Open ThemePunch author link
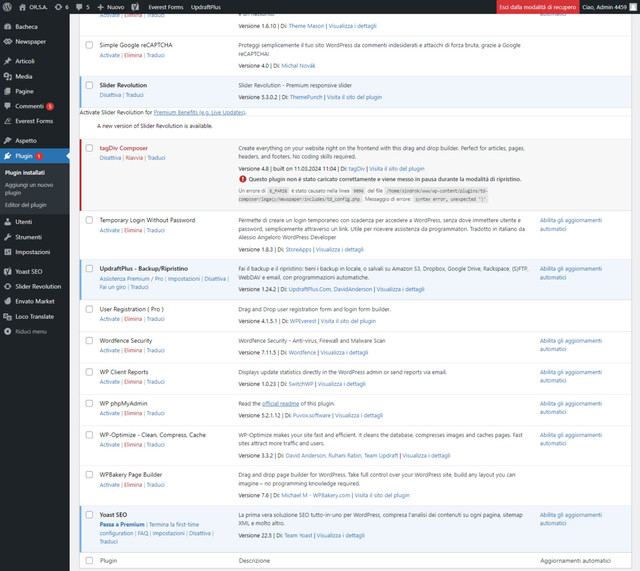 click(x=306, y=97)
